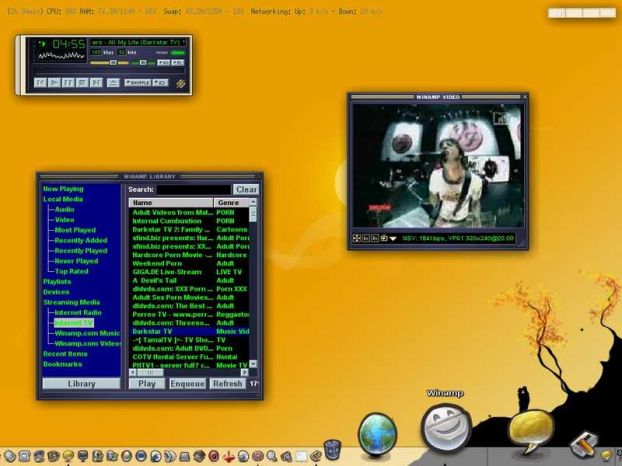Toggle the playlist editor PL button
Screen dimensions: 622x466
click(x=178, y=63)
